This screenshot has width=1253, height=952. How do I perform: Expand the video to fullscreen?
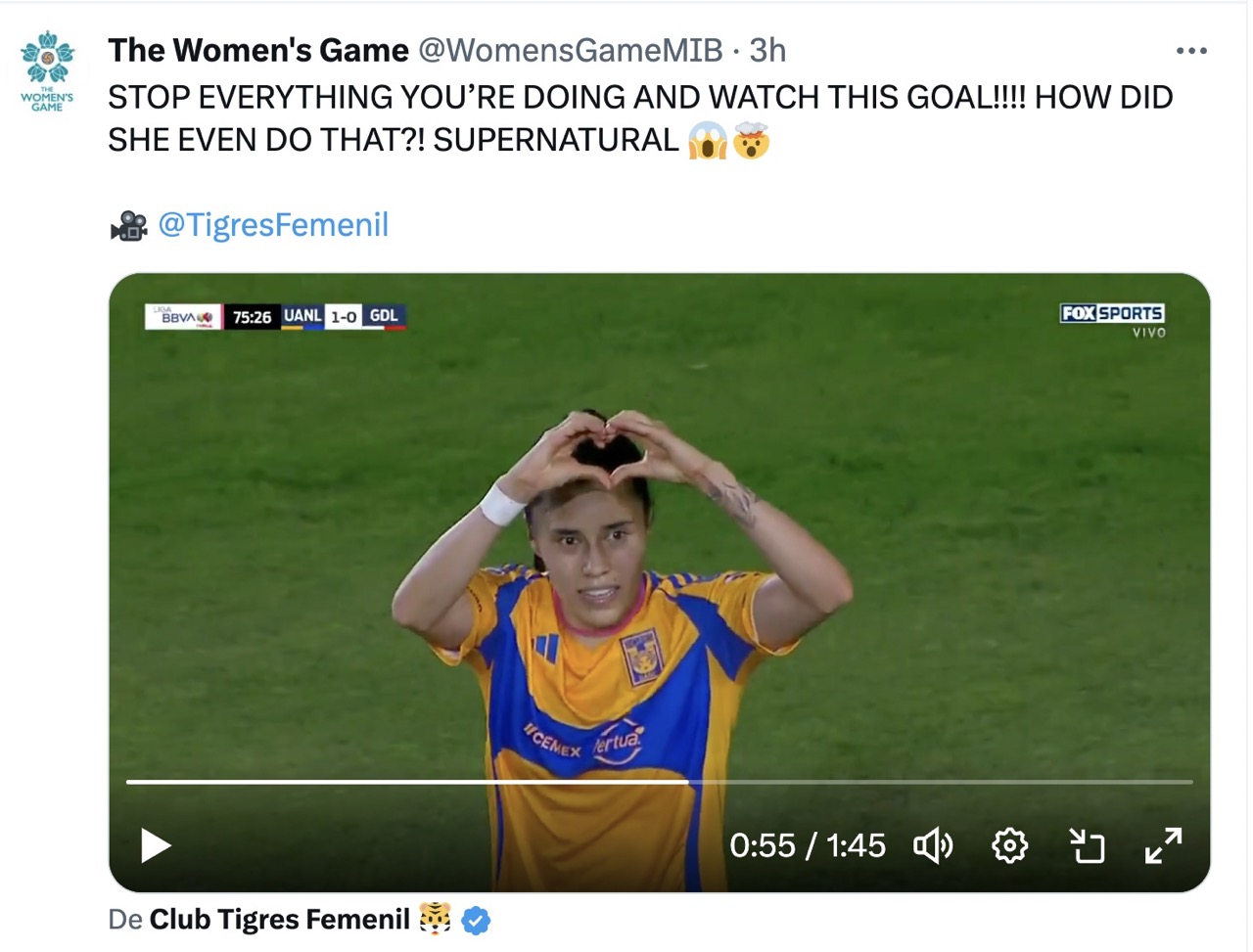click(1163, 845)
